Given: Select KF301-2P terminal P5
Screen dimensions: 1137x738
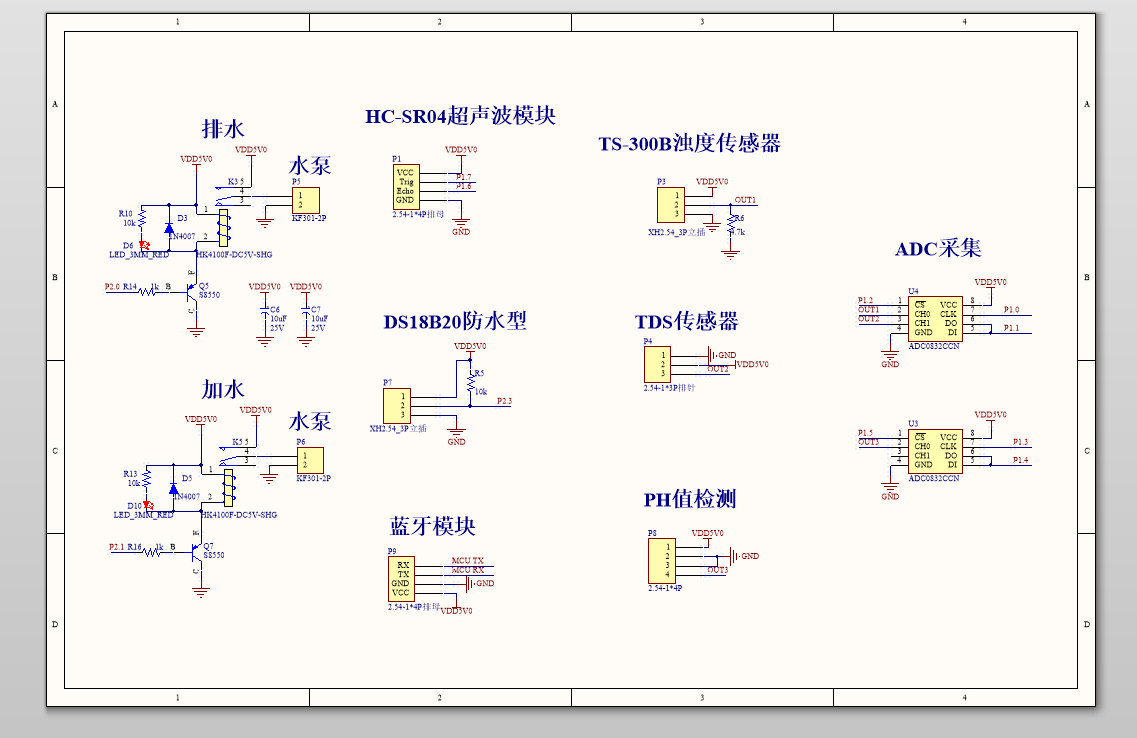Looking at the screenshot, I should tap(306, 199).
